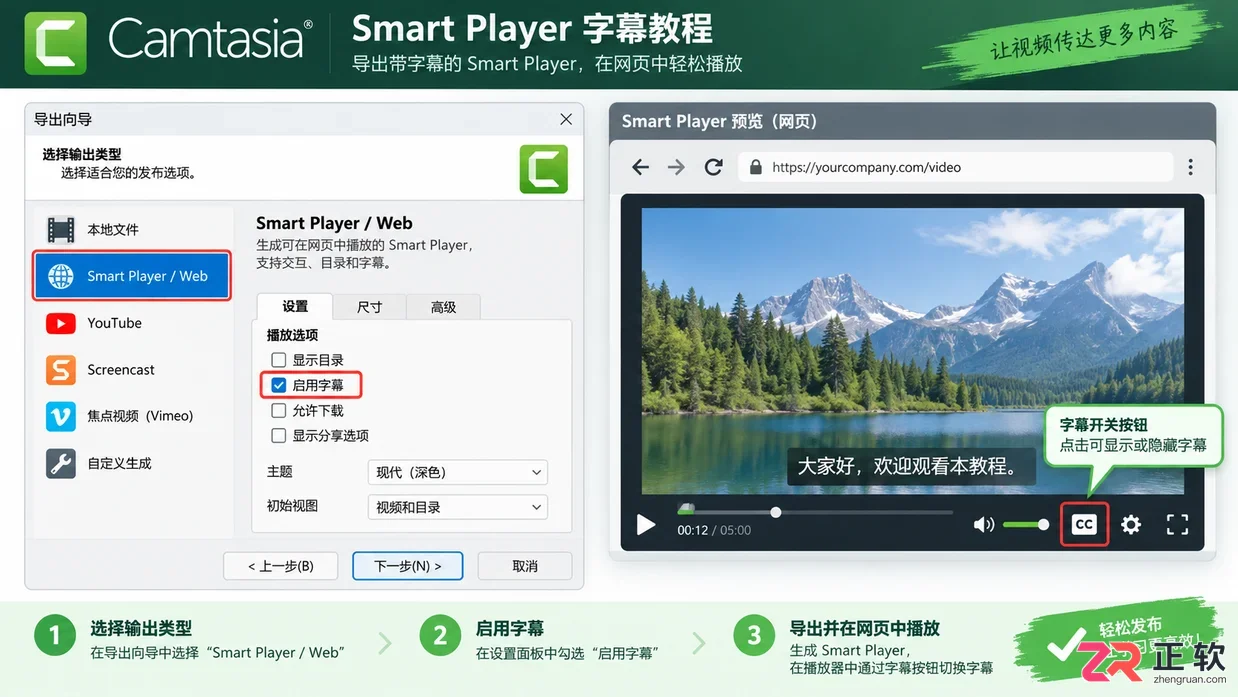Click the browser forward arrow

tap(676, 167)
